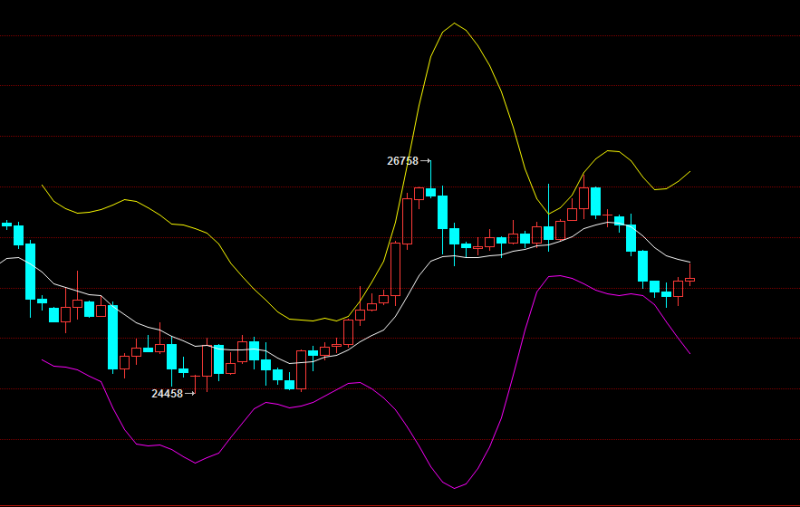800x507 pixels.
Task: Click the right end of the yellow upper band
Action: (690, 171)
